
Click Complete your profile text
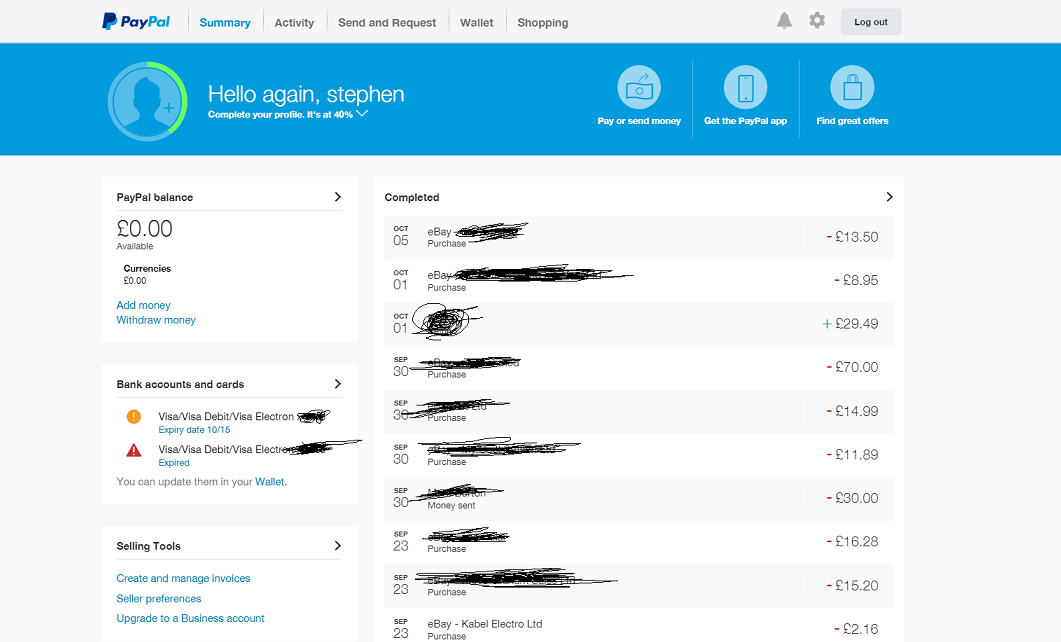(280, 114)
